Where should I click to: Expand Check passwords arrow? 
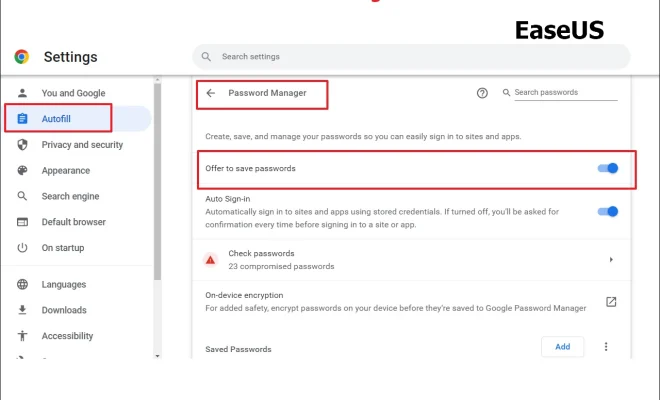coord(611,260)
